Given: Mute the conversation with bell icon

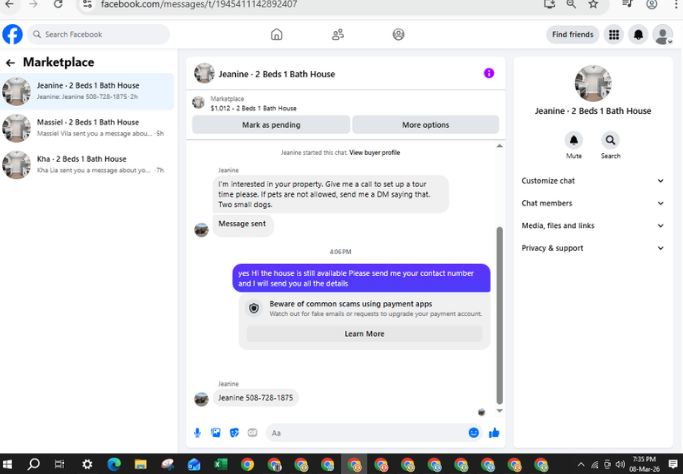Looking at the screenshot, I should [x=574, y=140].
